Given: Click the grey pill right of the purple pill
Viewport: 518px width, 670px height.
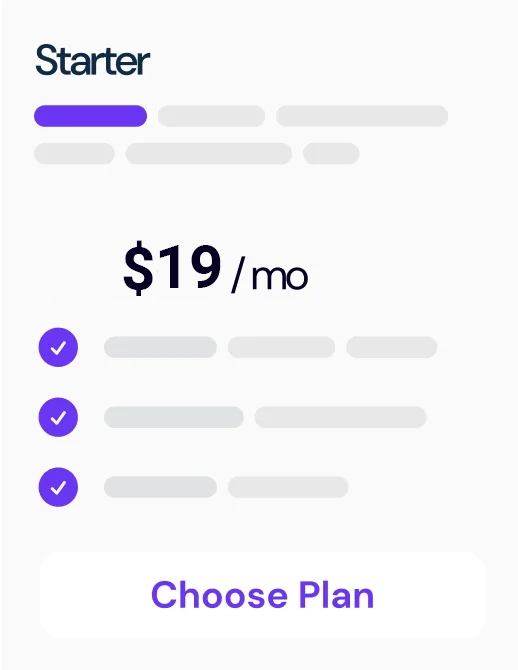Looking at the screenshot, I should [x=212, y=116].
